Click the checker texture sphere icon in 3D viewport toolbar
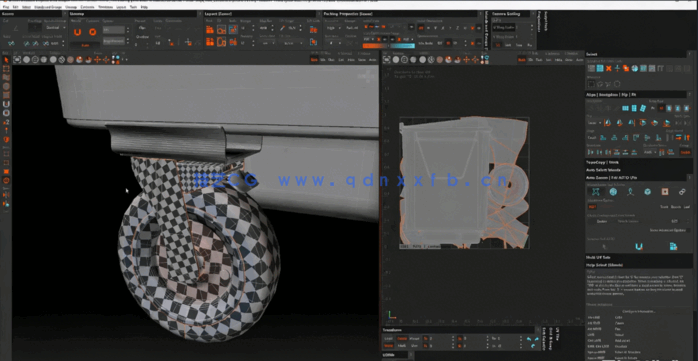This screenshot has width=698, height=361. pyautogui.click(x=62, y=60)
